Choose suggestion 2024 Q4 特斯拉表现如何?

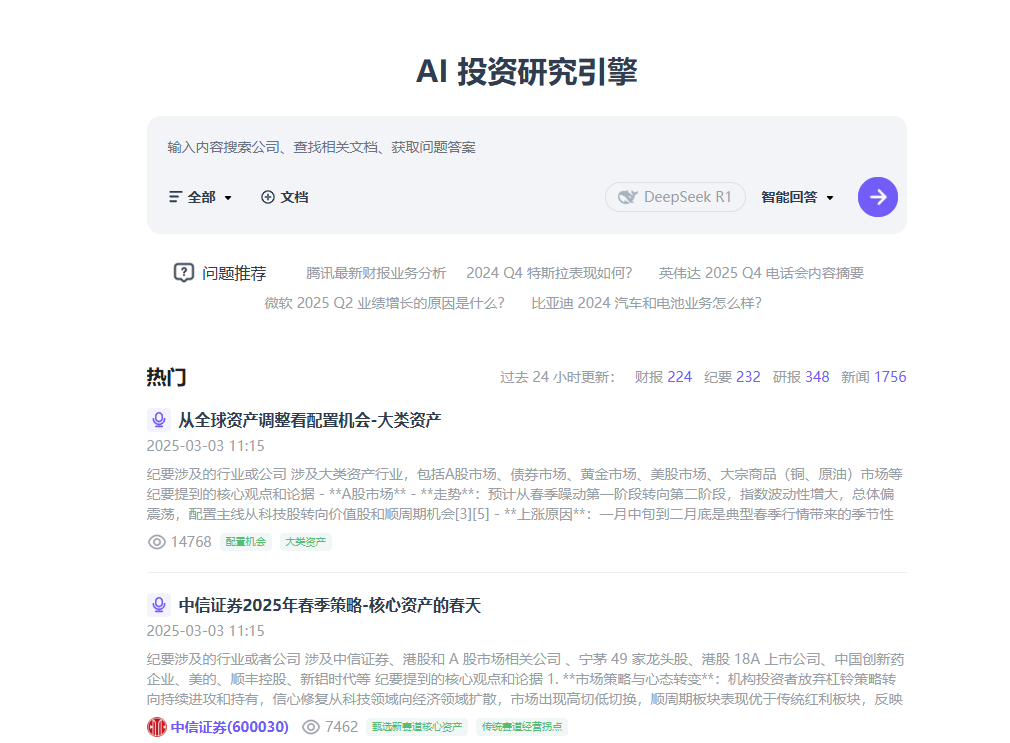click(x=549, y=273)
